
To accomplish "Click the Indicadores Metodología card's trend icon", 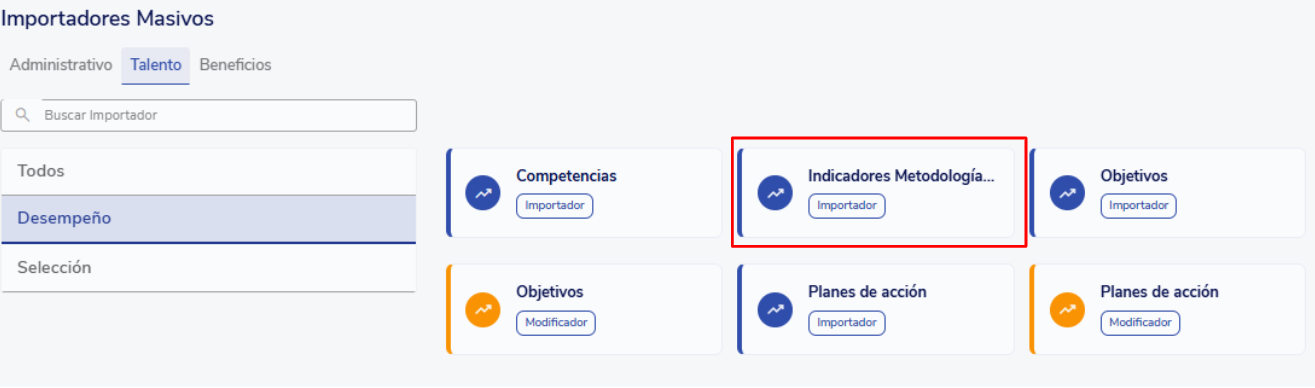I will coord(775,193).
